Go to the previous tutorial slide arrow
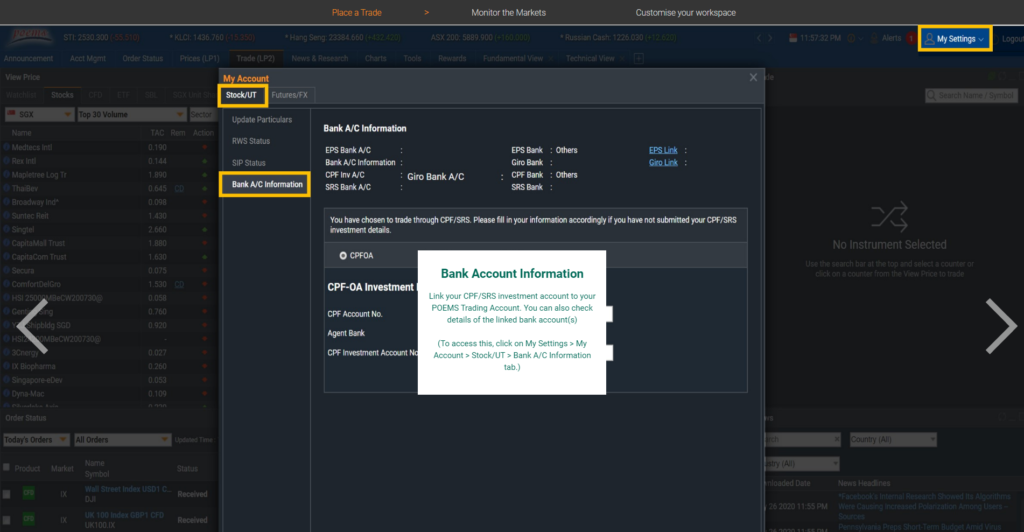This screenshot has width=1024, height=532. coord(34,326)
